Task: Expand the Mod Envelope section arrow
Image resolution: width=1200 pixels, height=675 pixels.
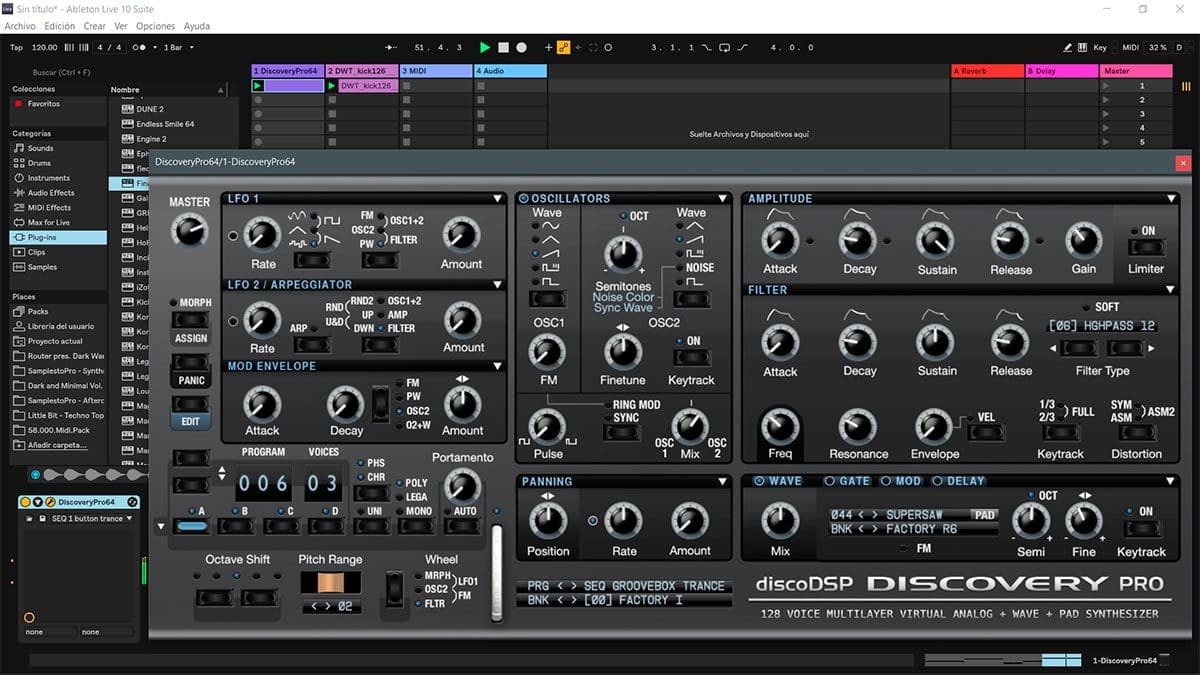Action: [x=498, y=366]
